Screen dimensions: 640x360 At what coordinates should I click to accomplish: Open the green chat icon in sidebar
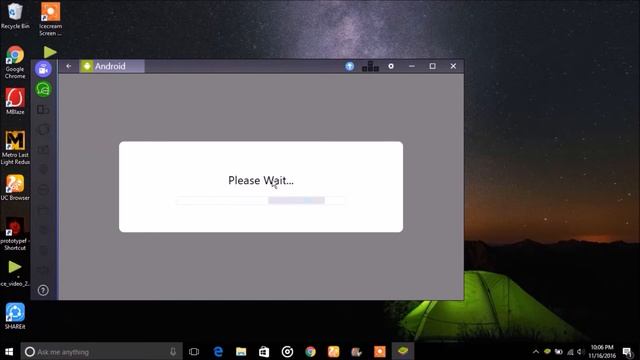click(43, 89)
